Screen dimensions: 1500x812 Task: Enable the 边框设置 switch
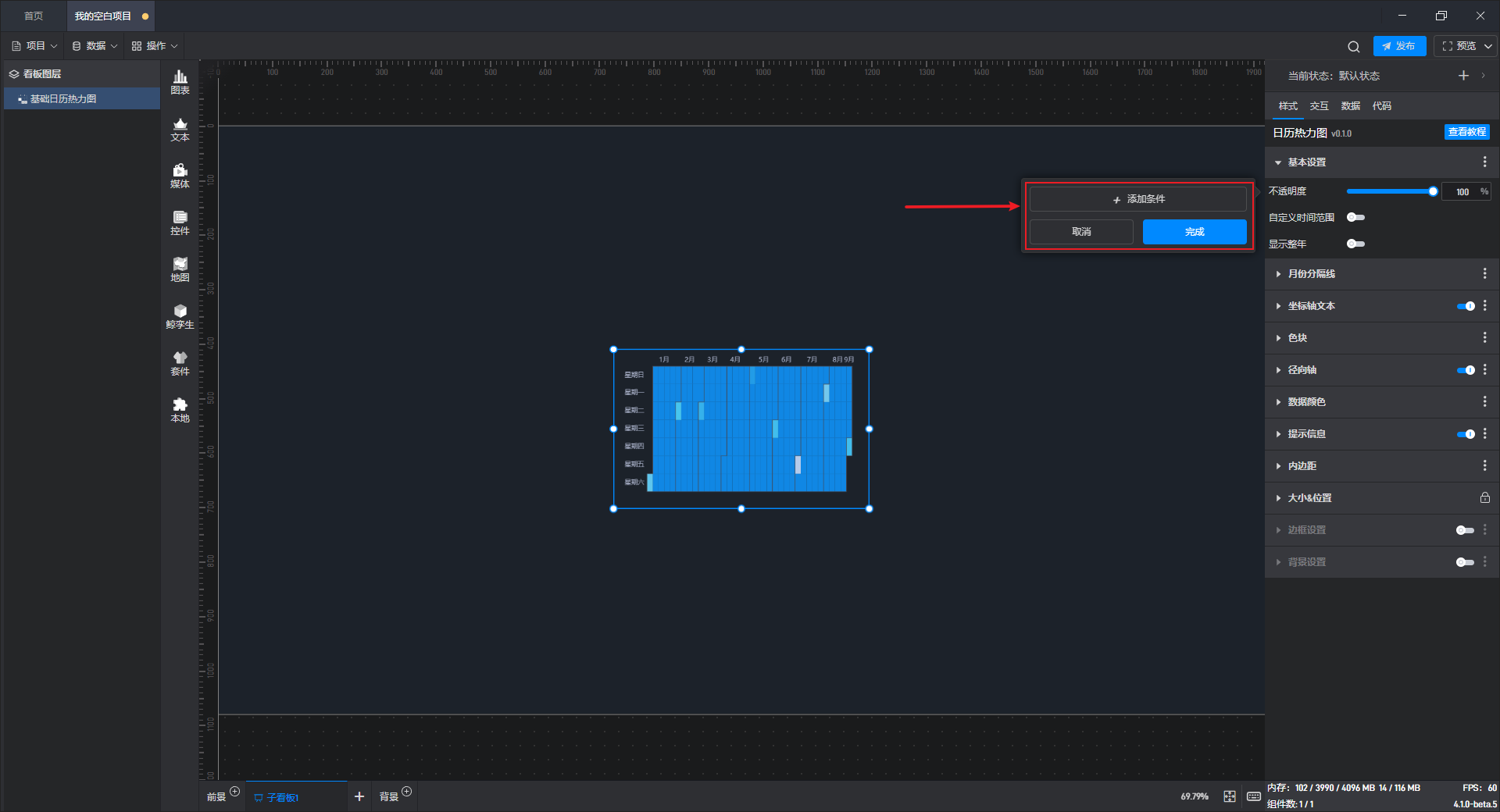(x=1465, y=530)
